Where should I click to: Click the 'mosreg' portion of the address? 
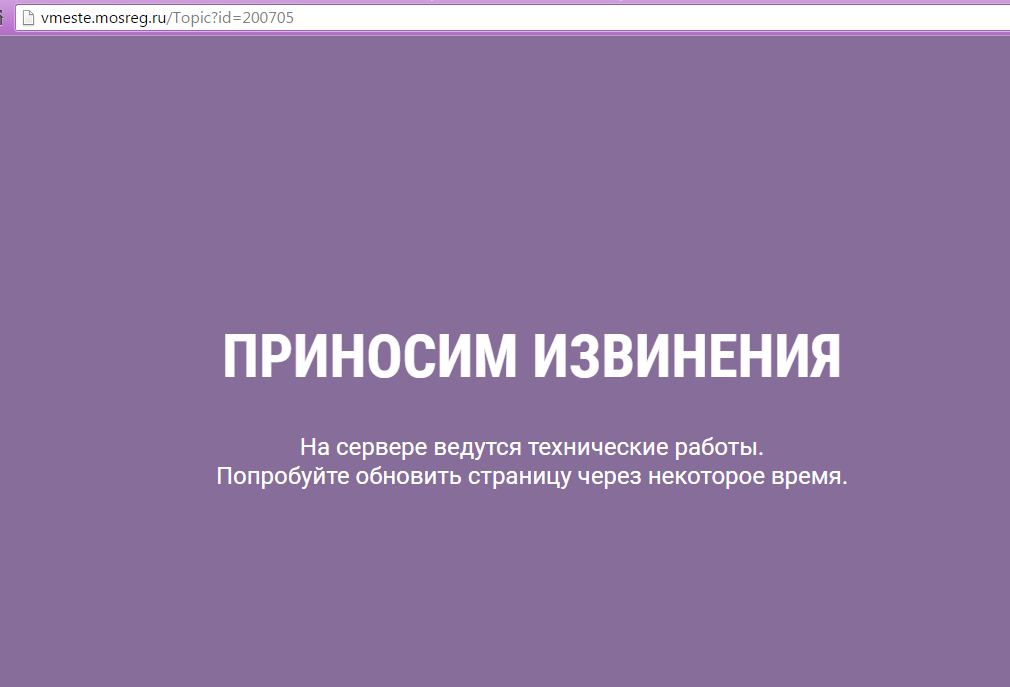pos(119,17)
